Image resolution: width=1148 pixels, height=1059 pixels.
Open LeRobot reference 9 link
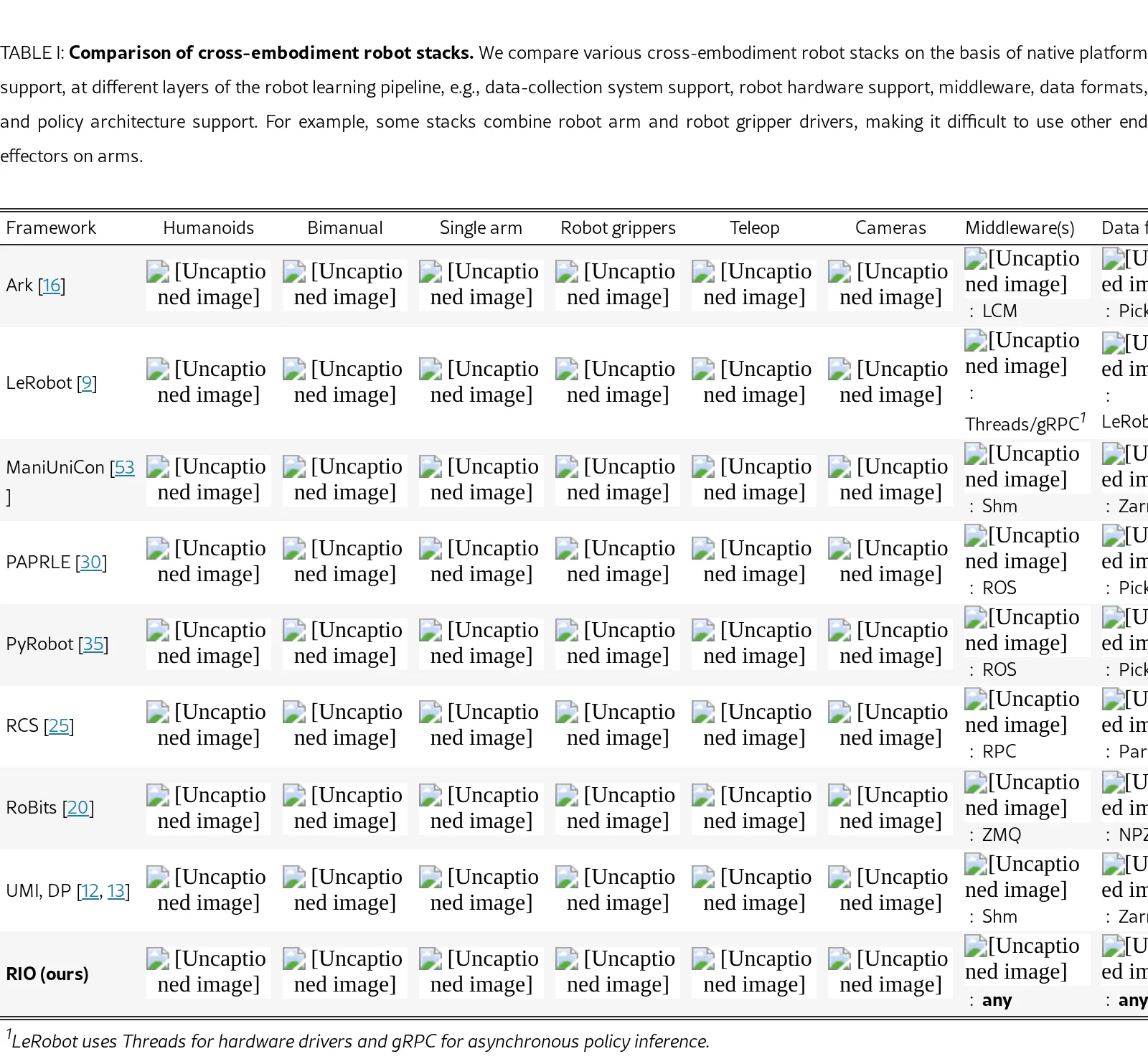tap(87, 383)
